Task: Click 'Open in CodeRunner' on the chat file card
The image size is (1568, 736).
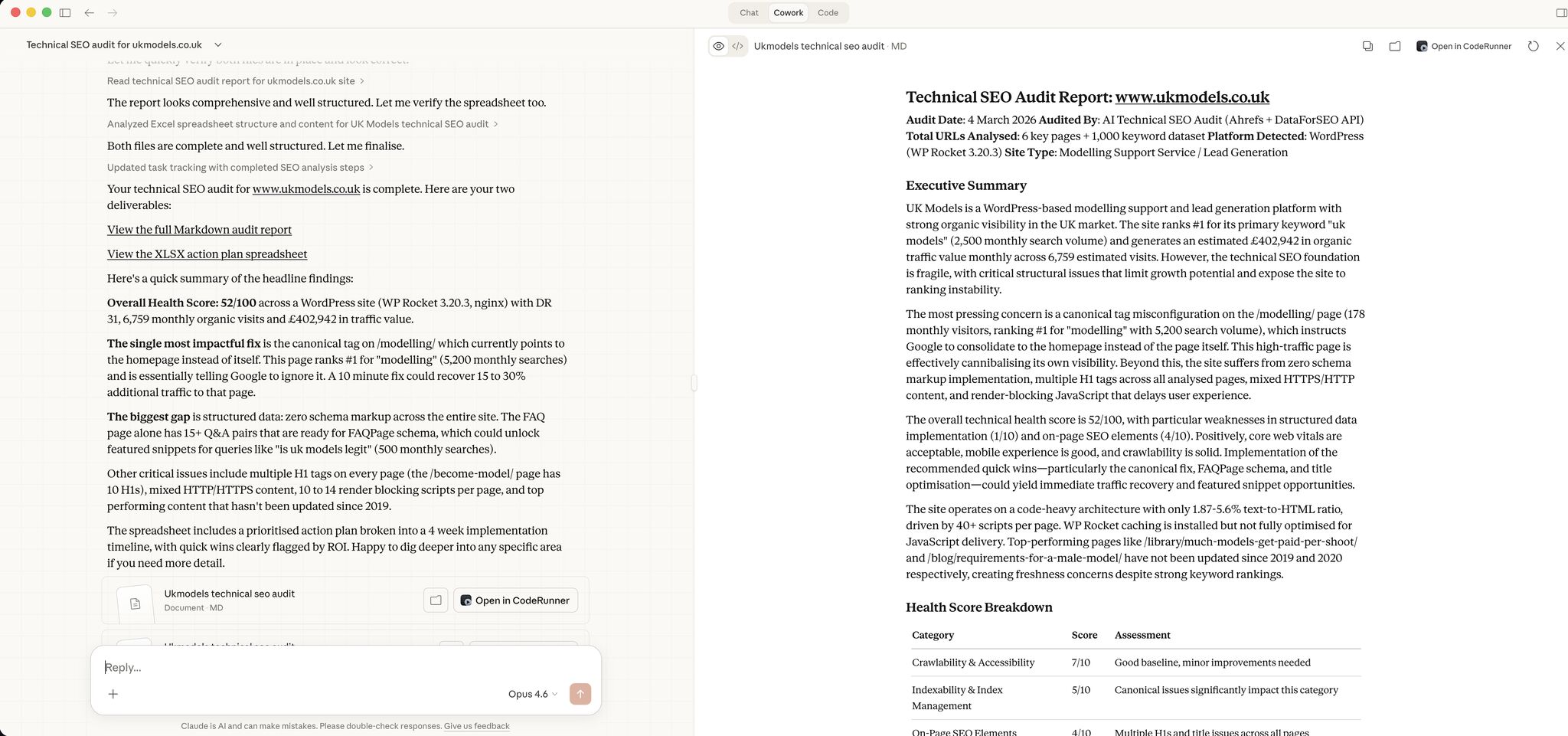Action: tap(515, 600)
